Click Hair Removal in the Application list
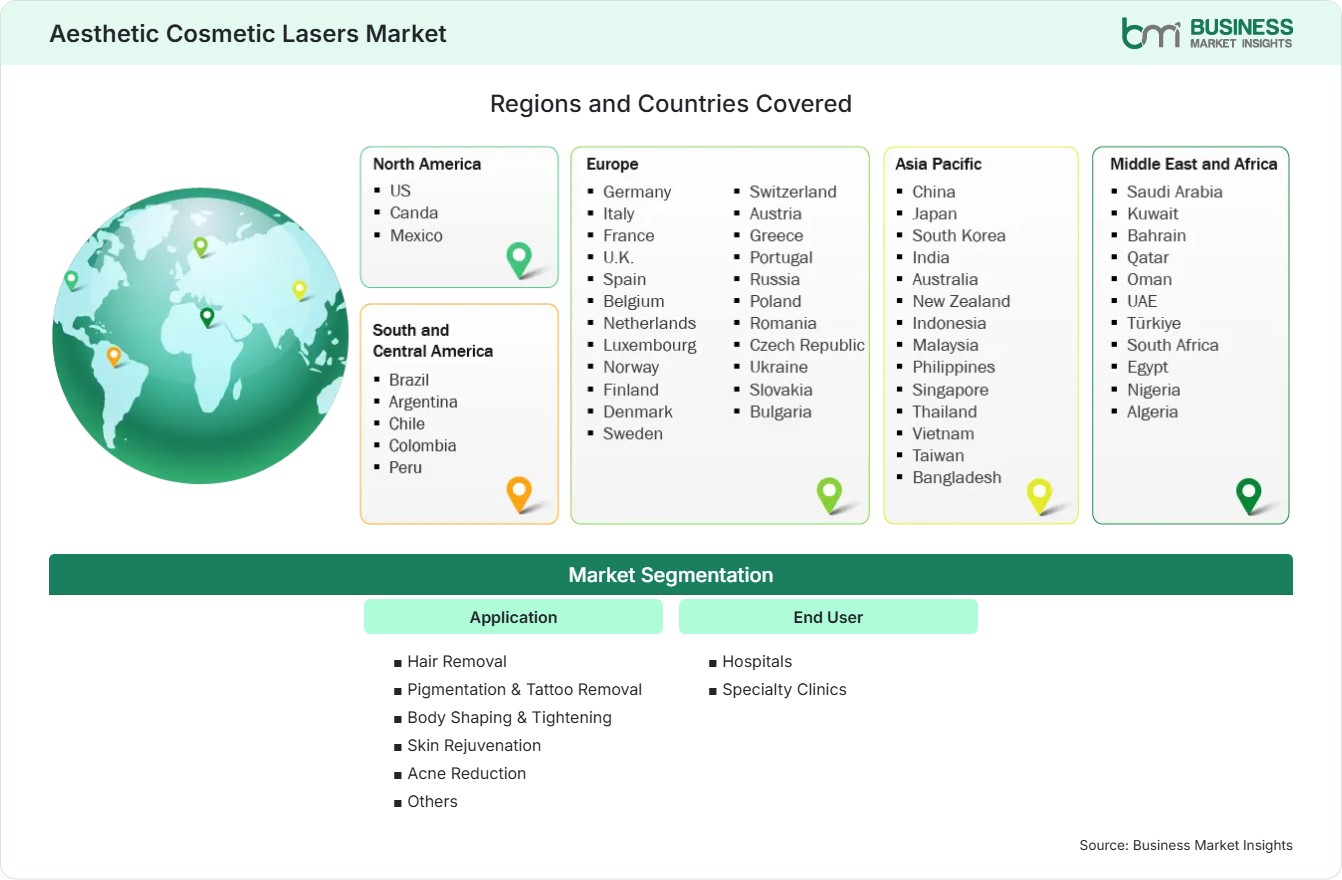The height and width of the screenshot is (880, 1342). [457, 661]
